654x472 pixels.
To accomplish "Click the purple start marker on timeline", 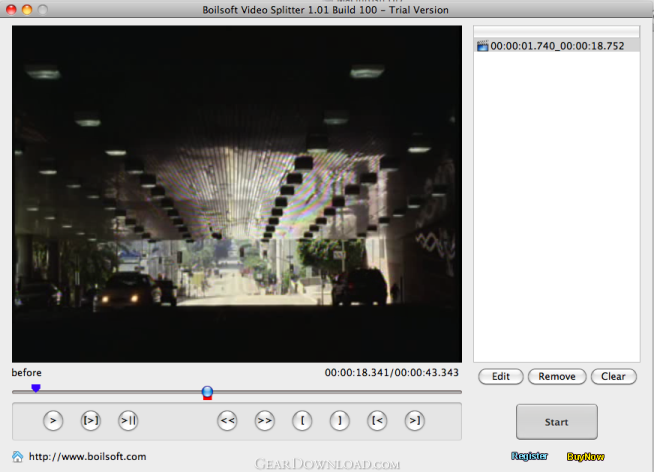I will click(36, 388).
